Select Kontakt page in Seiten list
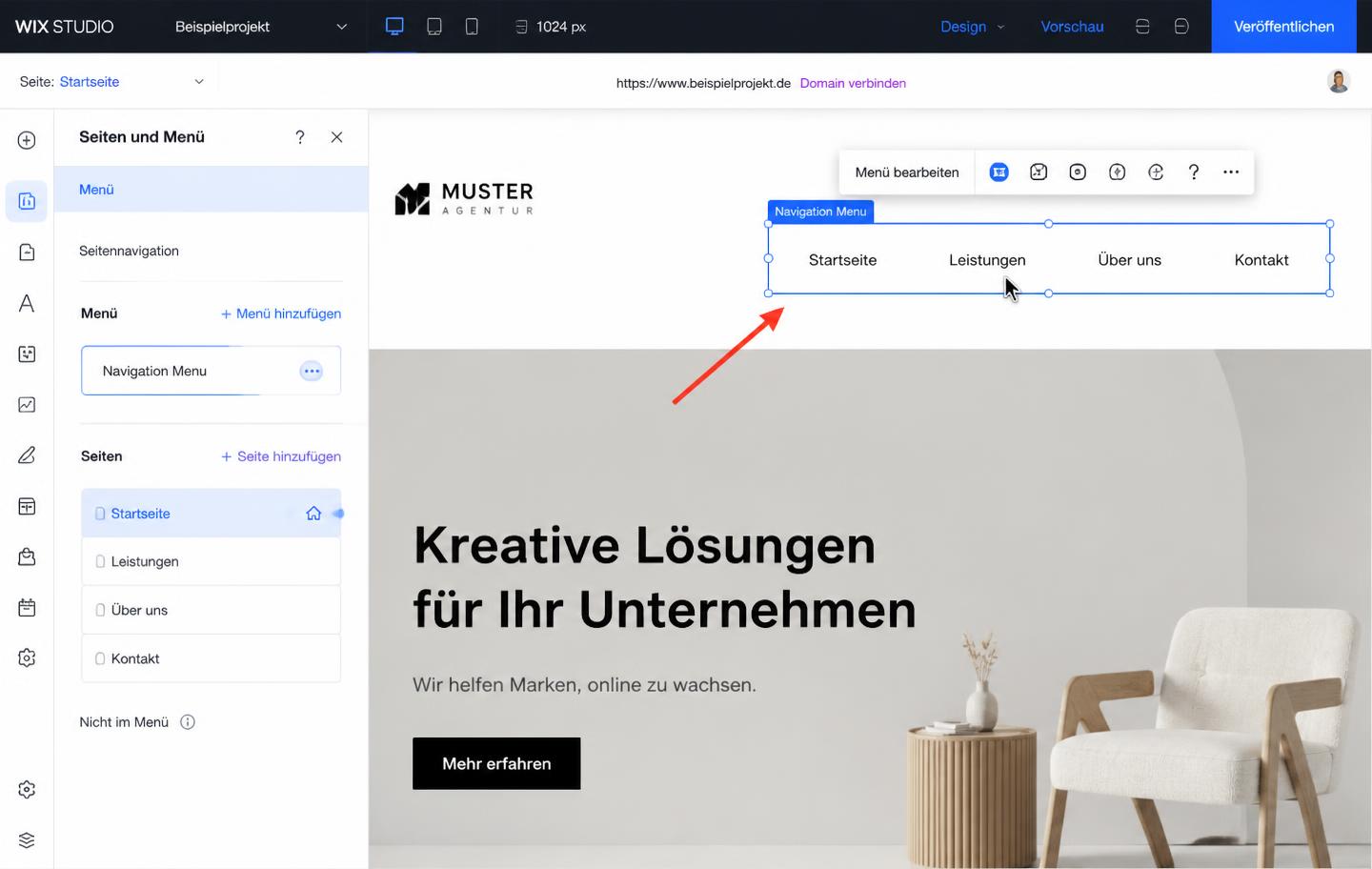 click(x=211, y=658)
